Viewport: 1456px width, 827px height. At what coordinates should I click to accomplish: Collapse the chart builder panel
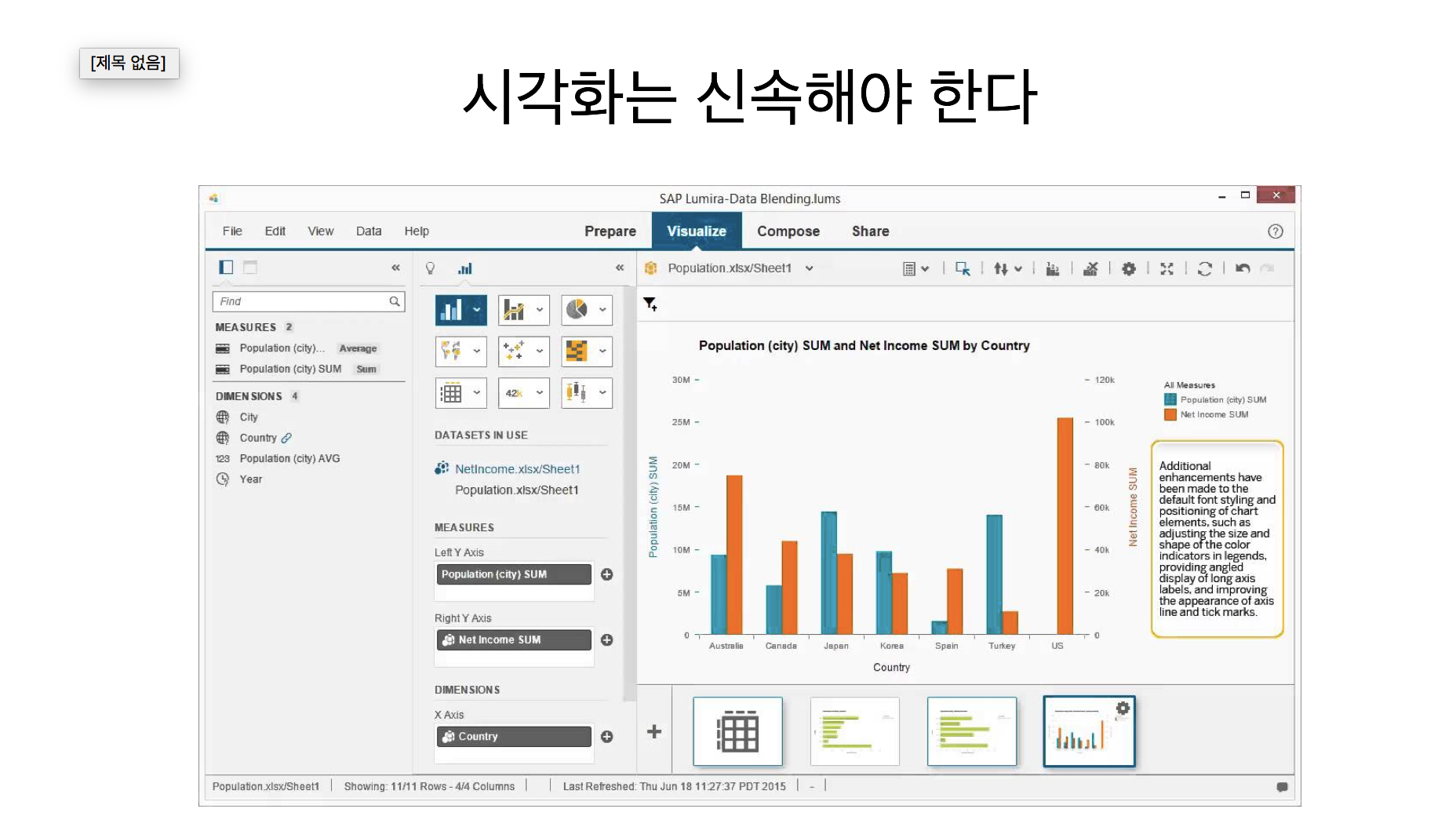tap(620, 268)
